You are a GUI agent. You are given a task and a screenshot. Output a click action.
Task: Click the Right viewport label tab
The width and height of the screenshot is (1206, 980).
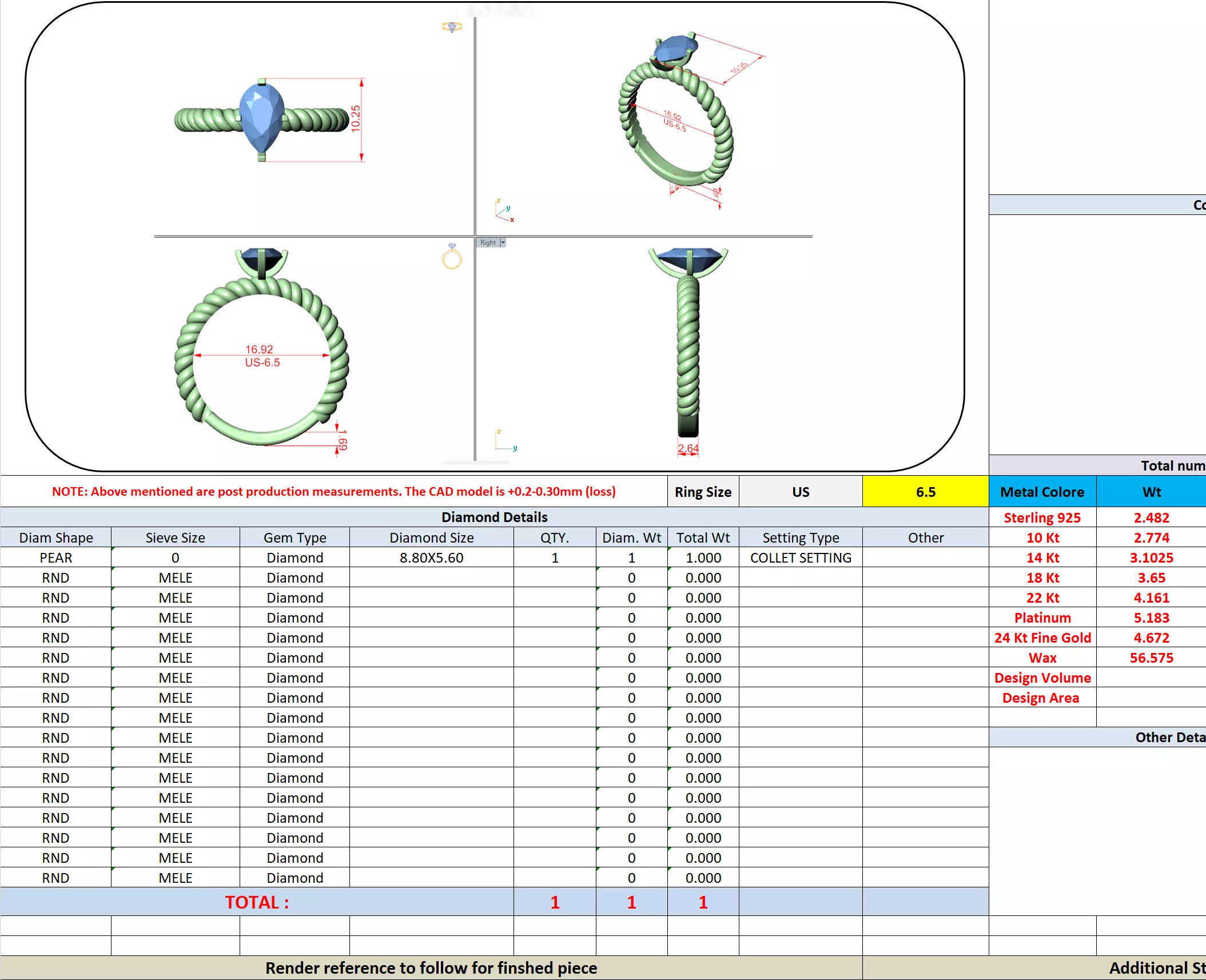(488, 242)
